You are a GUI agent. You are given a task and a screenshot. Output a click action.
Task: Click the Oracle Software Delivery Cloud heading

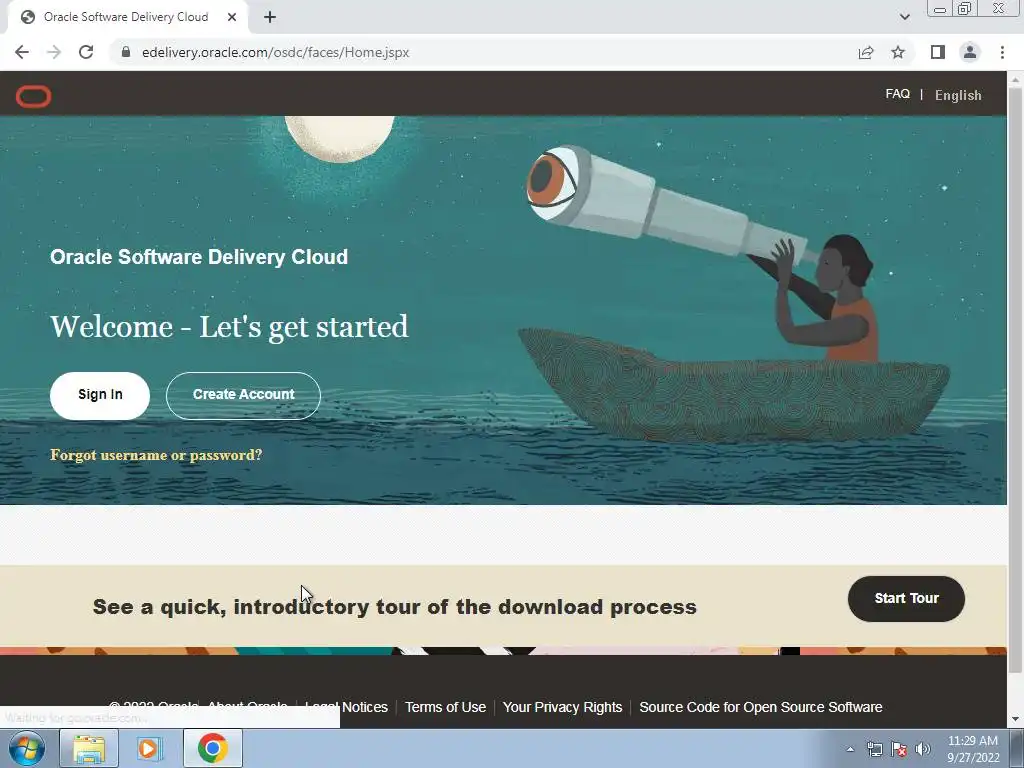coord(199,257)
